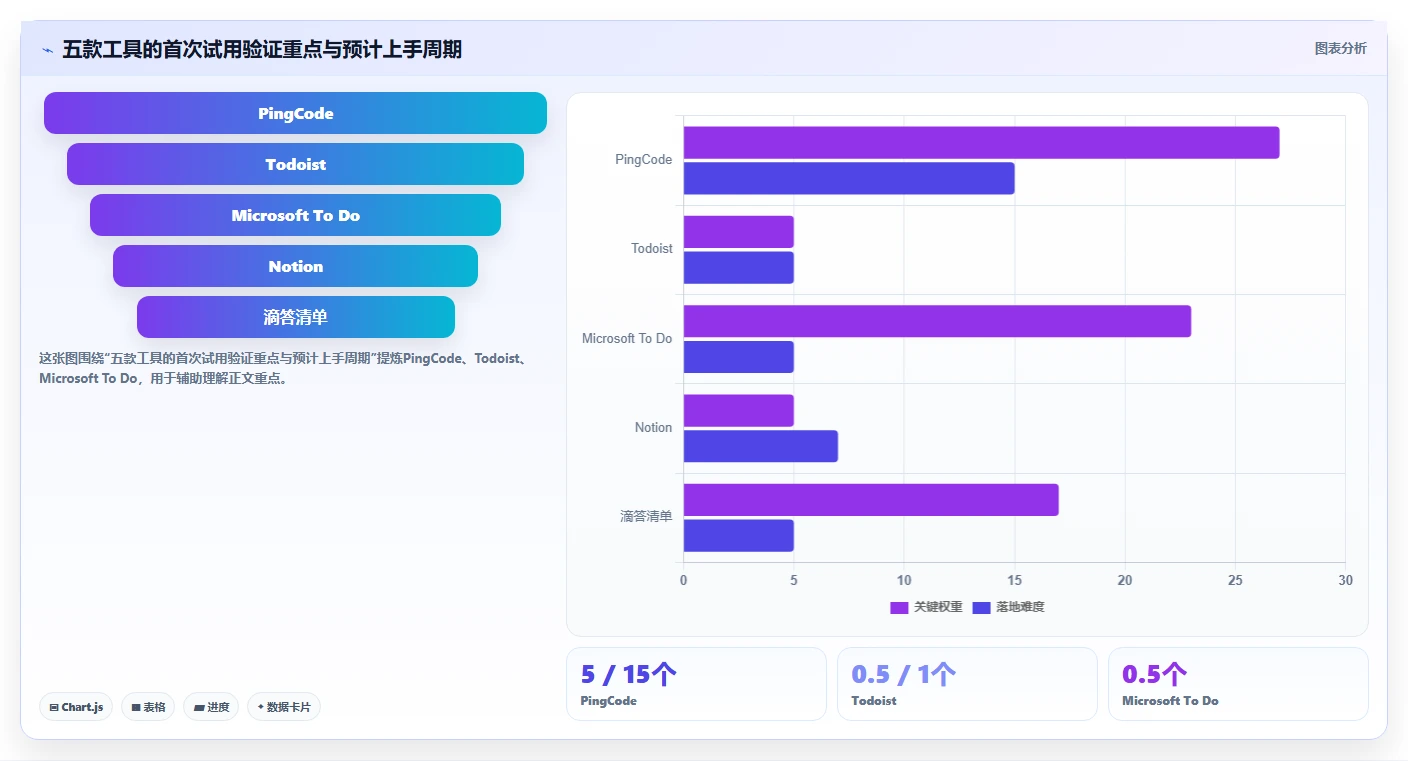
Task: Toggle the 落地难度 legend item
Action: tap(1008, 607)
